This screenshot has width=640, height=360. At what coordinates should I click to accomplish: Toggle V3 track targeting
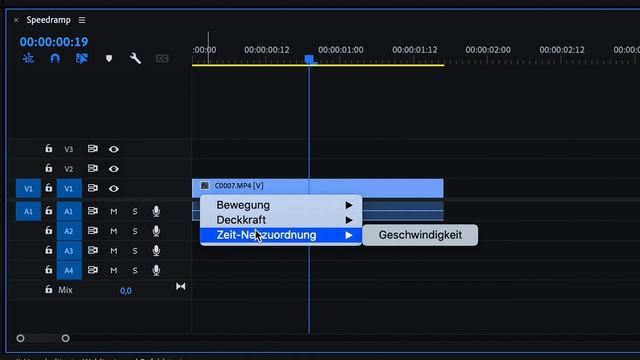[x=69, y=149]
